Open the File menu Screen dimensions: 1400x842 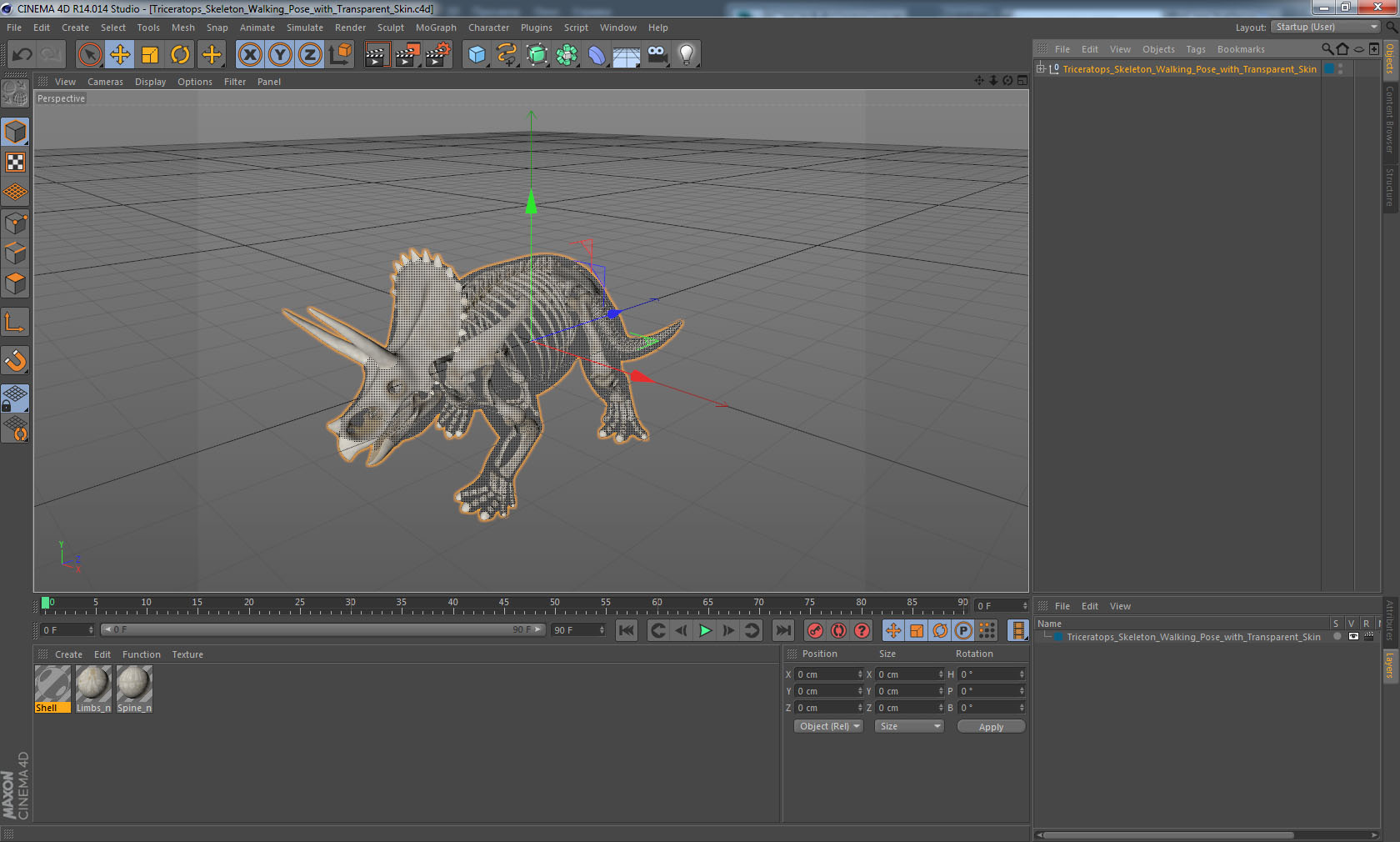14,28
